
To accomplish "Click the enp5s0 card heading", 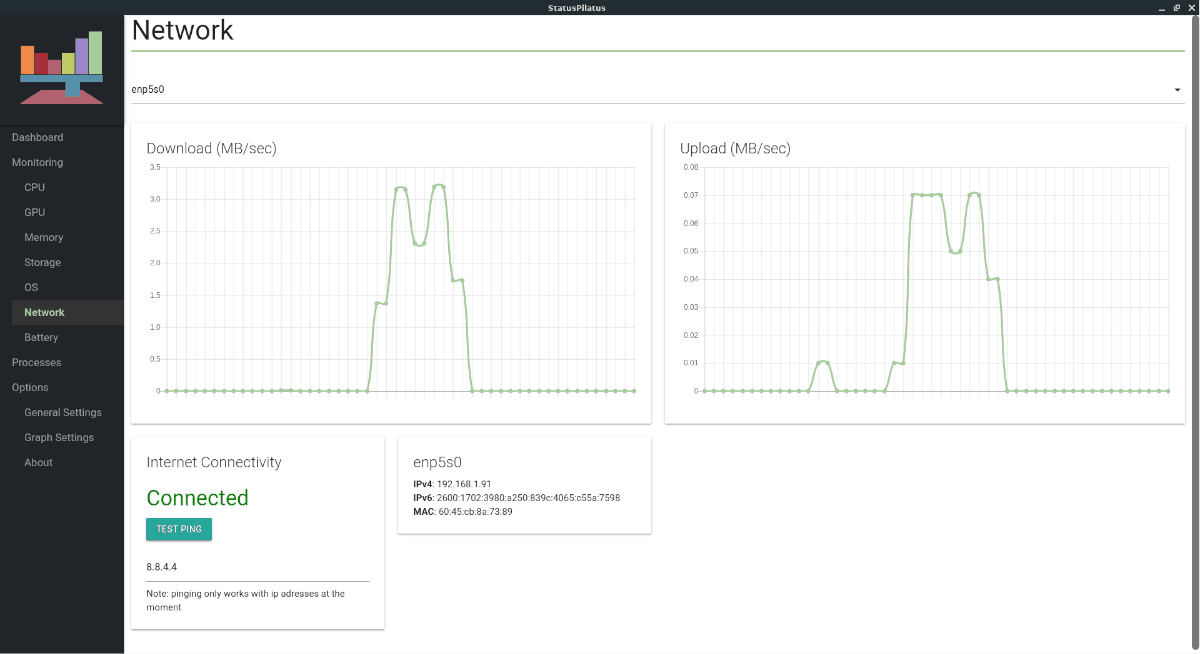I will (x=438, y=462).
